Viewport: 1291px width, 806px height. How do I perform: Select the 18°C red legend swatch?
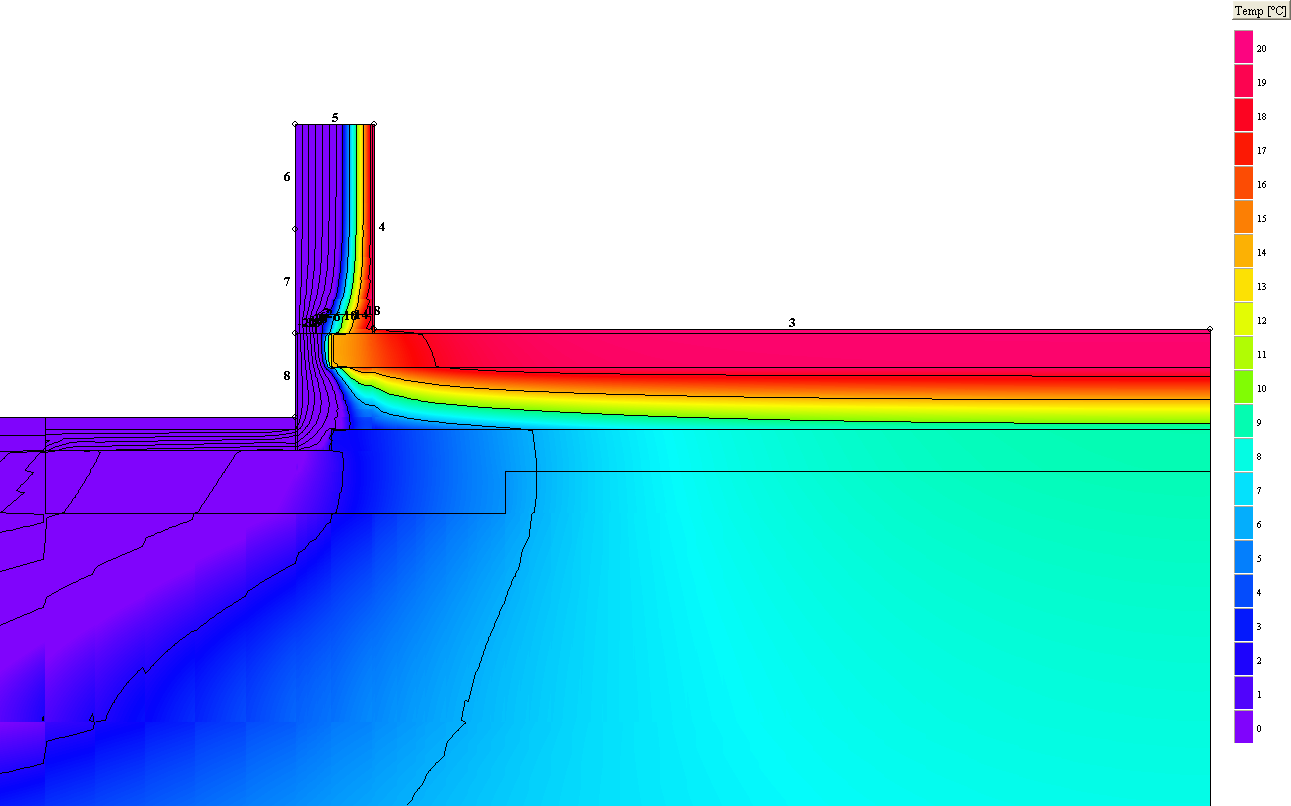[x=1243, y=115]
